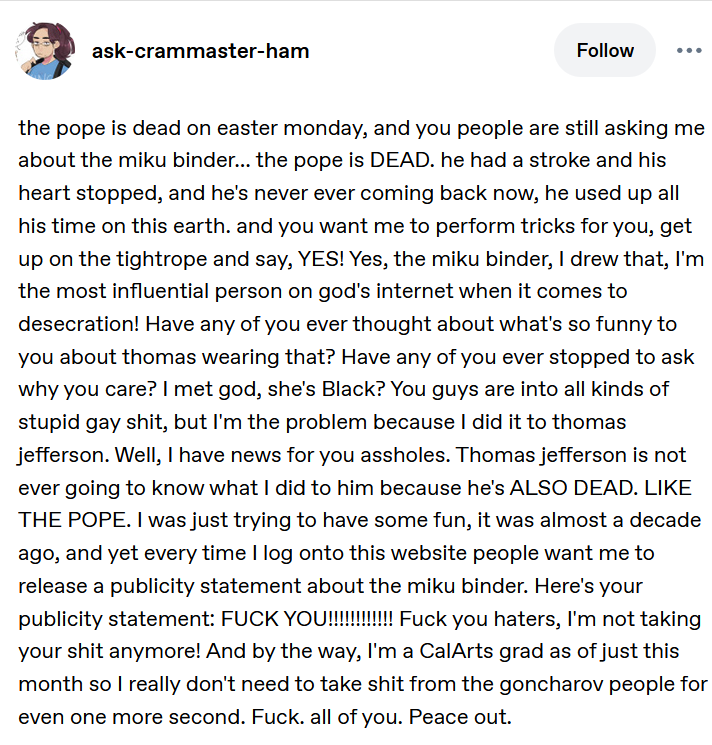Viewport: 712px width, 745px height.
Task: Click the "FUCK YOU!!!!!!!!!!!!" text in the post
Action: coord(307,619)
